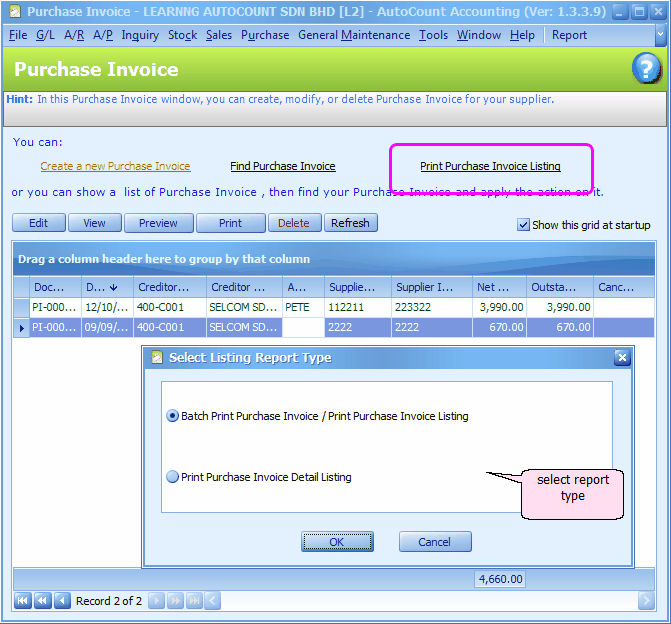671x624 pixels.
Task: Click the 4,660.00 total summary value
Action: click(500, 579)
